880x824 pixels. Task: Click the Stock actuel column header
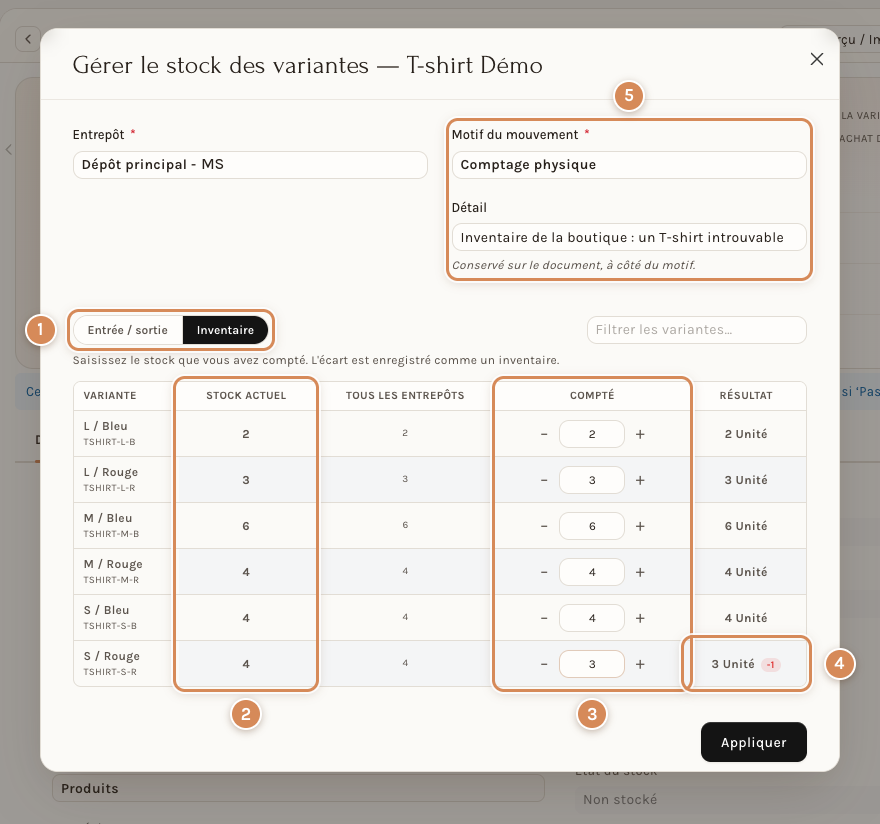(246, 396)
